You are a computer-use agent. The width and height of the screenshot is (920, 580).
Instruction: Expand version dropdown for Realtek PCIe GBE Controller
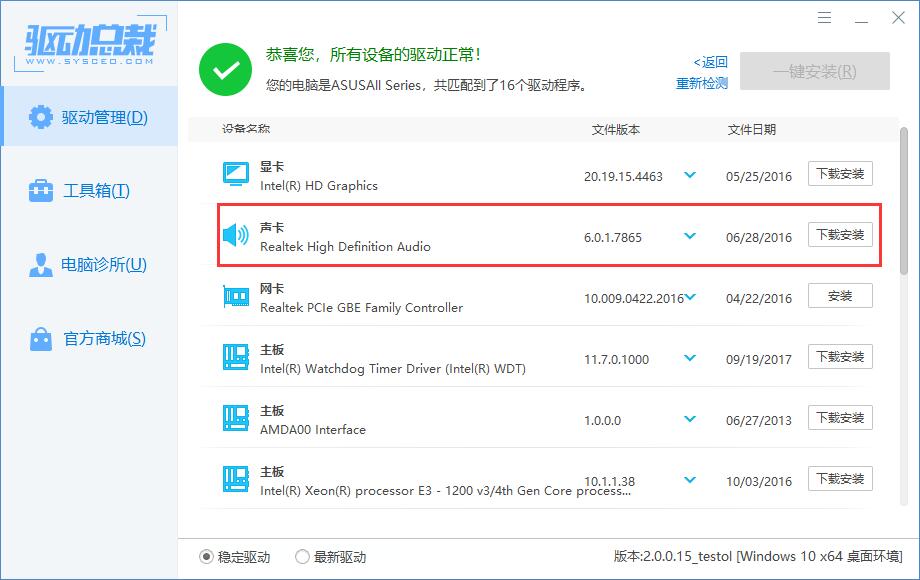click(x=689, y=297)
